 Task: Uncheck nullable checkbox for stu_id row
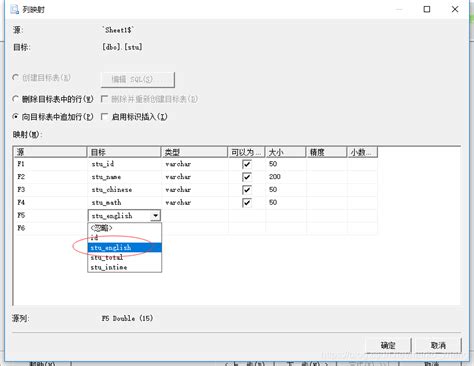pyautogui.click(x=247, y=164)
